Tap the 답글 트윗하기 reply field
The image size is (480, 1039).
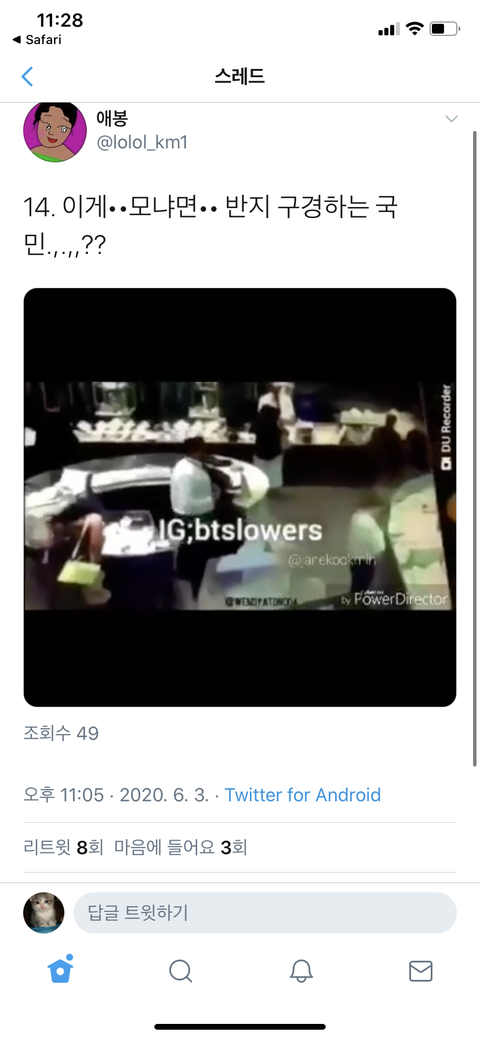point(265,912)
